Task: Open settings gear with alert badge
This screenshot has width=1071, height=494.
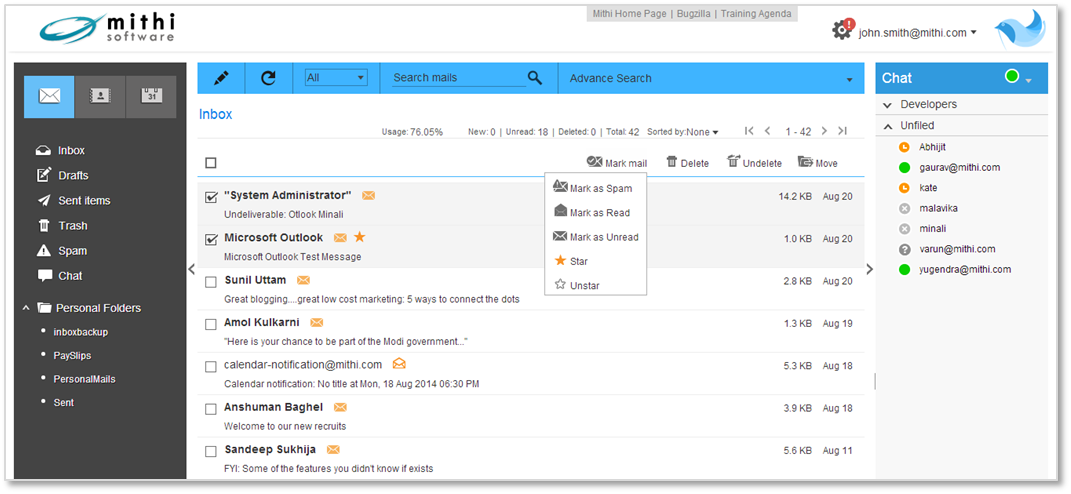Action: click(843, 29)
